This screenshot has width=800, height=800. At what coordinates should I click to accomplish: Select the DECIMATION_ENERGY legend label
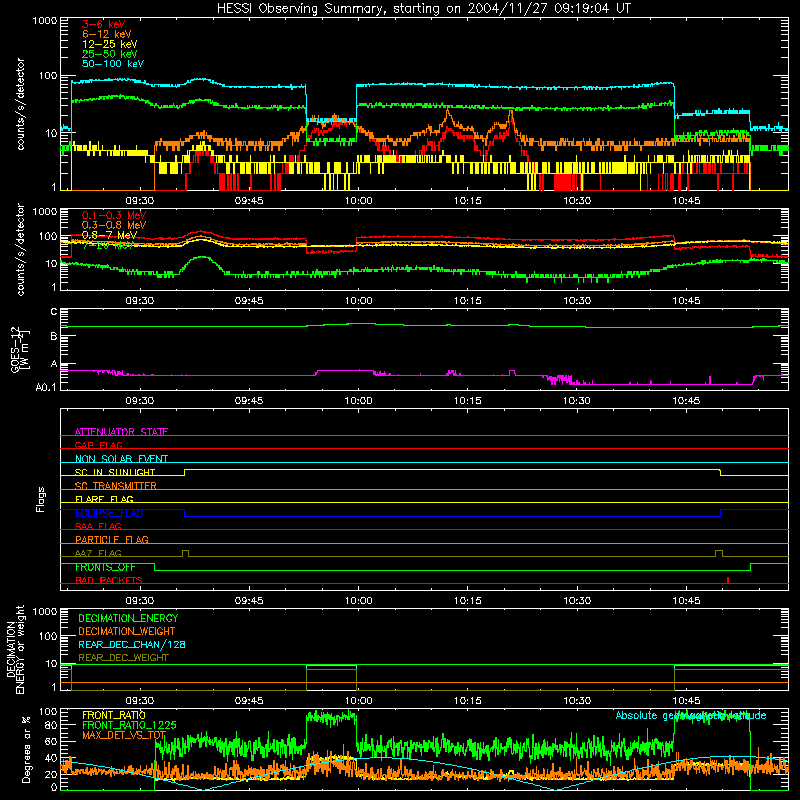128,618
